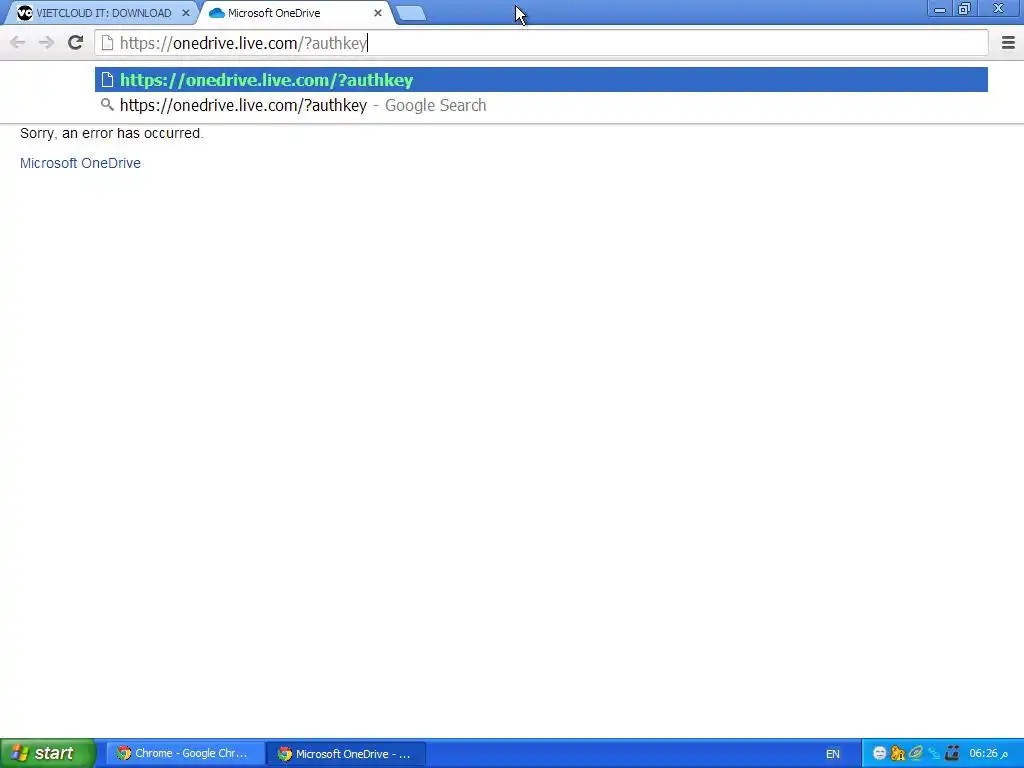Screen dimensions: 1024x768
Task: Switch to the VIETCLOUD IT: DOWNLOAD tab
Action: tap(103, 13)
